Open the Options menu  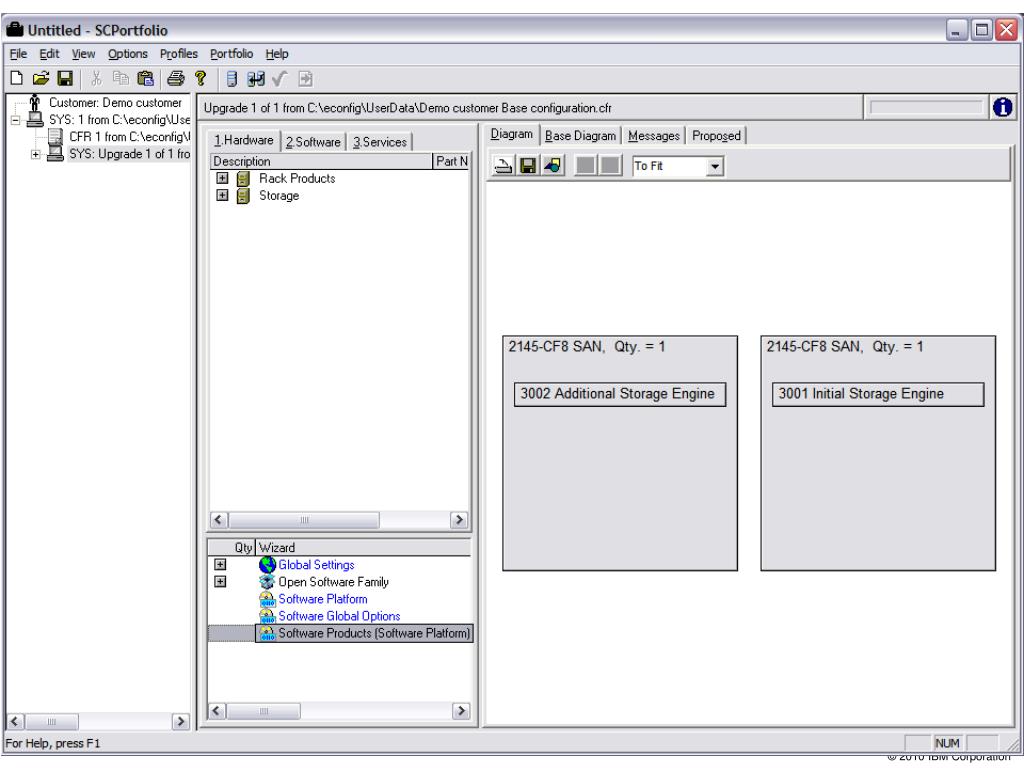[127, 54]
